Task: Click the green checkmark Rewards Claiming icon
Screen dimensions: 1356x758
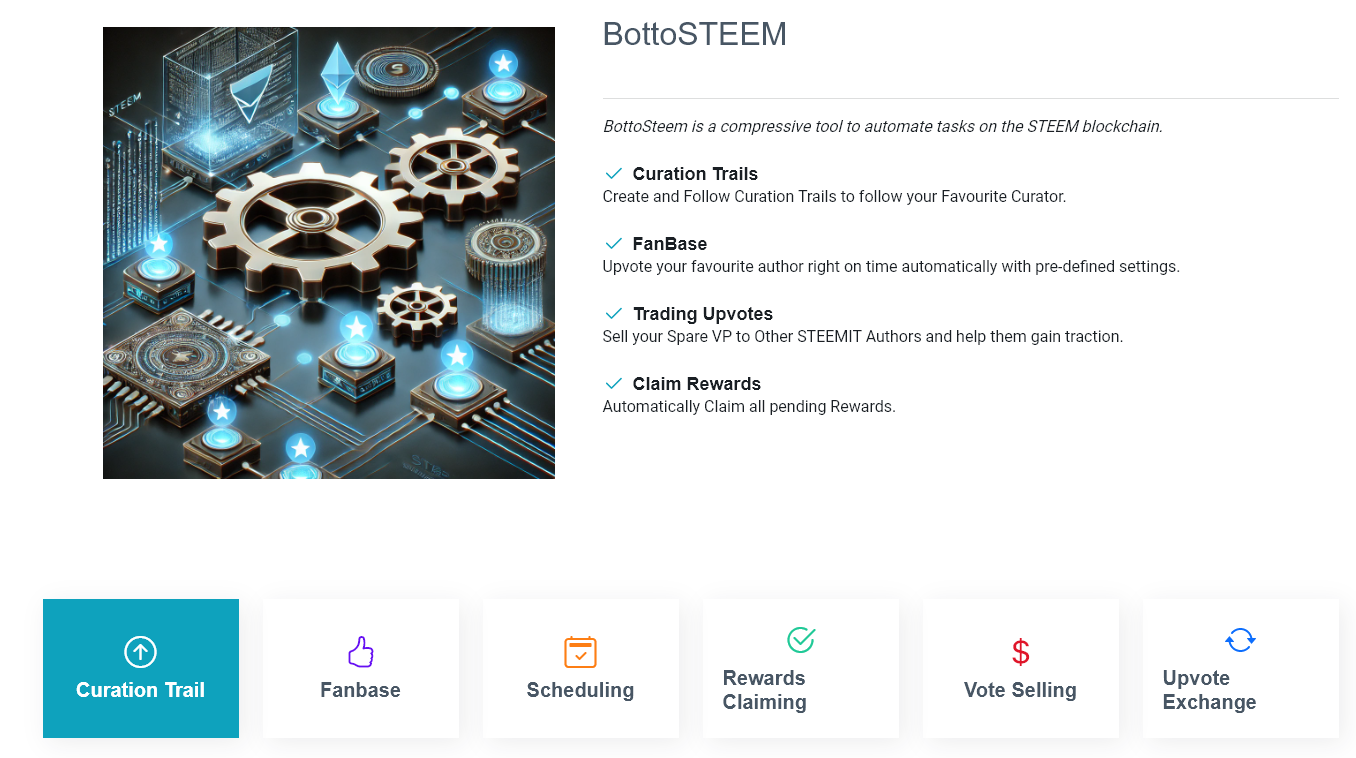Action: click(801, 640)
